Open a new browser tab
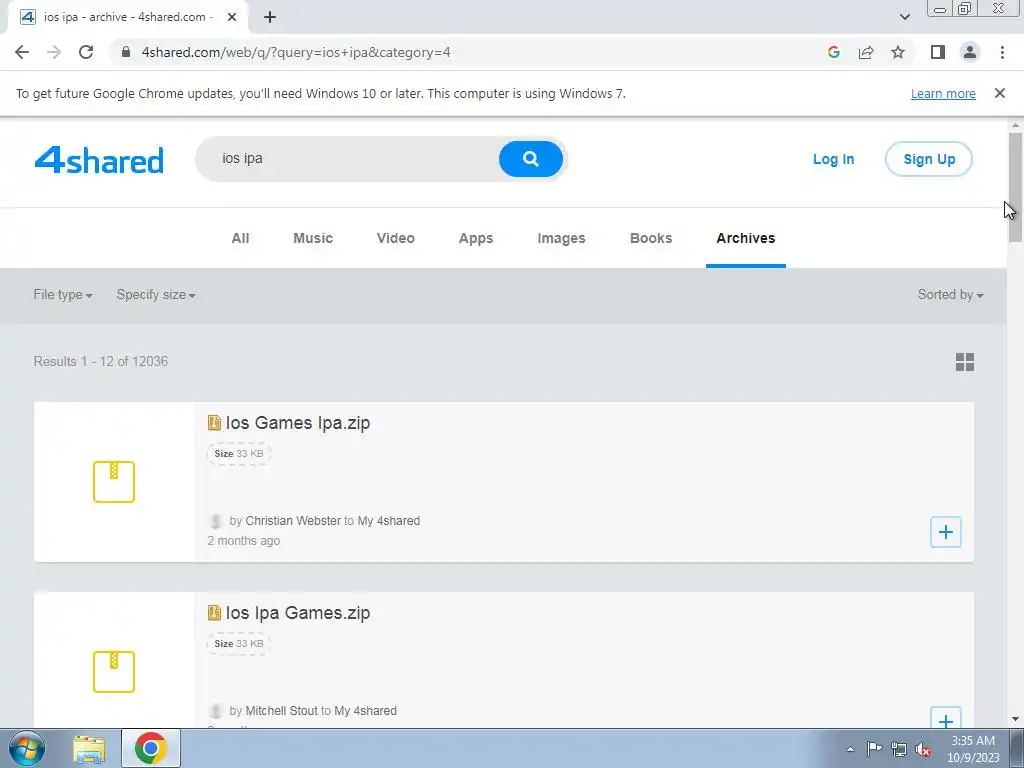Viewport: 1024px width, 768px height. pyautogui.click(x=270, y=17)
